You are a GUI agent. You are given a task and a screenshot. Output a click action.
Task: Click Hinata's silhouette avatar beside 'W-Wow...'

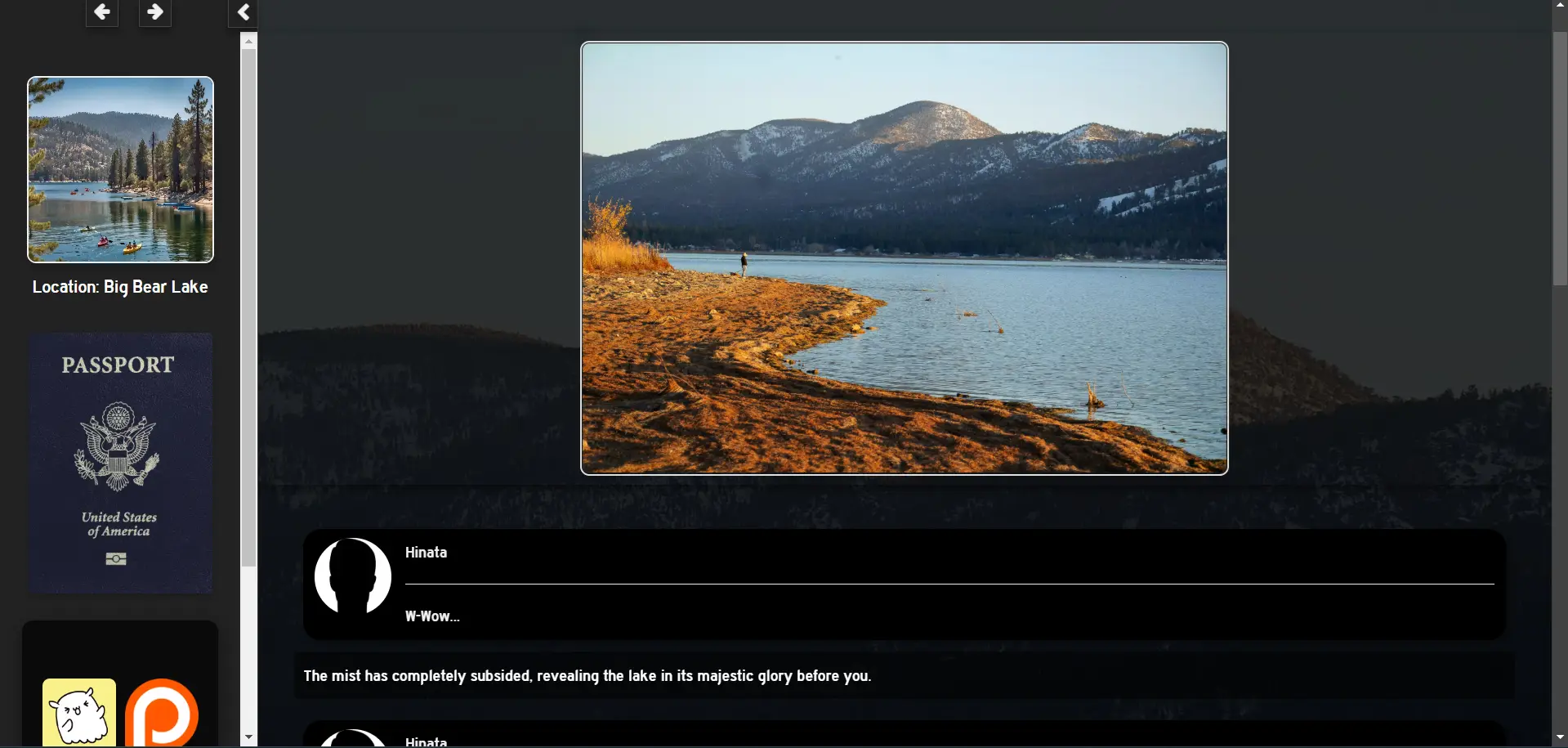pyautogui.click(x=353, y=576)
